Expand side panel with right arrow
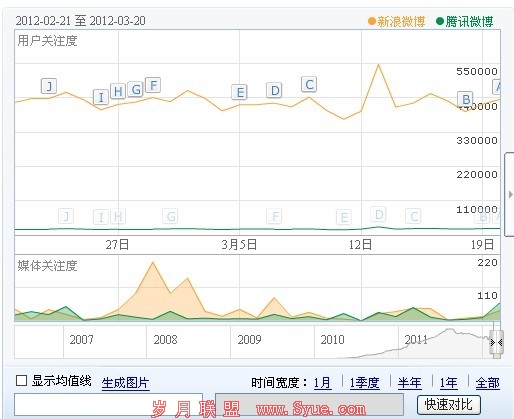Screen dimensions: 514x419 [x=510, y=195]
